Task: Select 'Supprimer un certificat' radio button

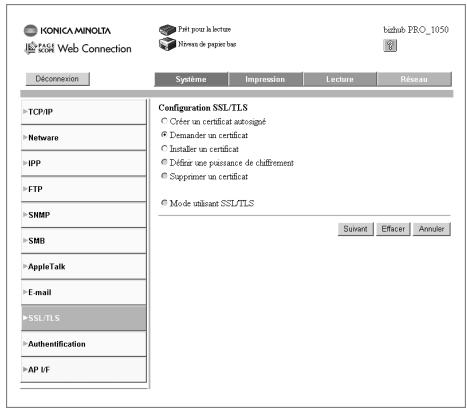Action: point(164,176)
